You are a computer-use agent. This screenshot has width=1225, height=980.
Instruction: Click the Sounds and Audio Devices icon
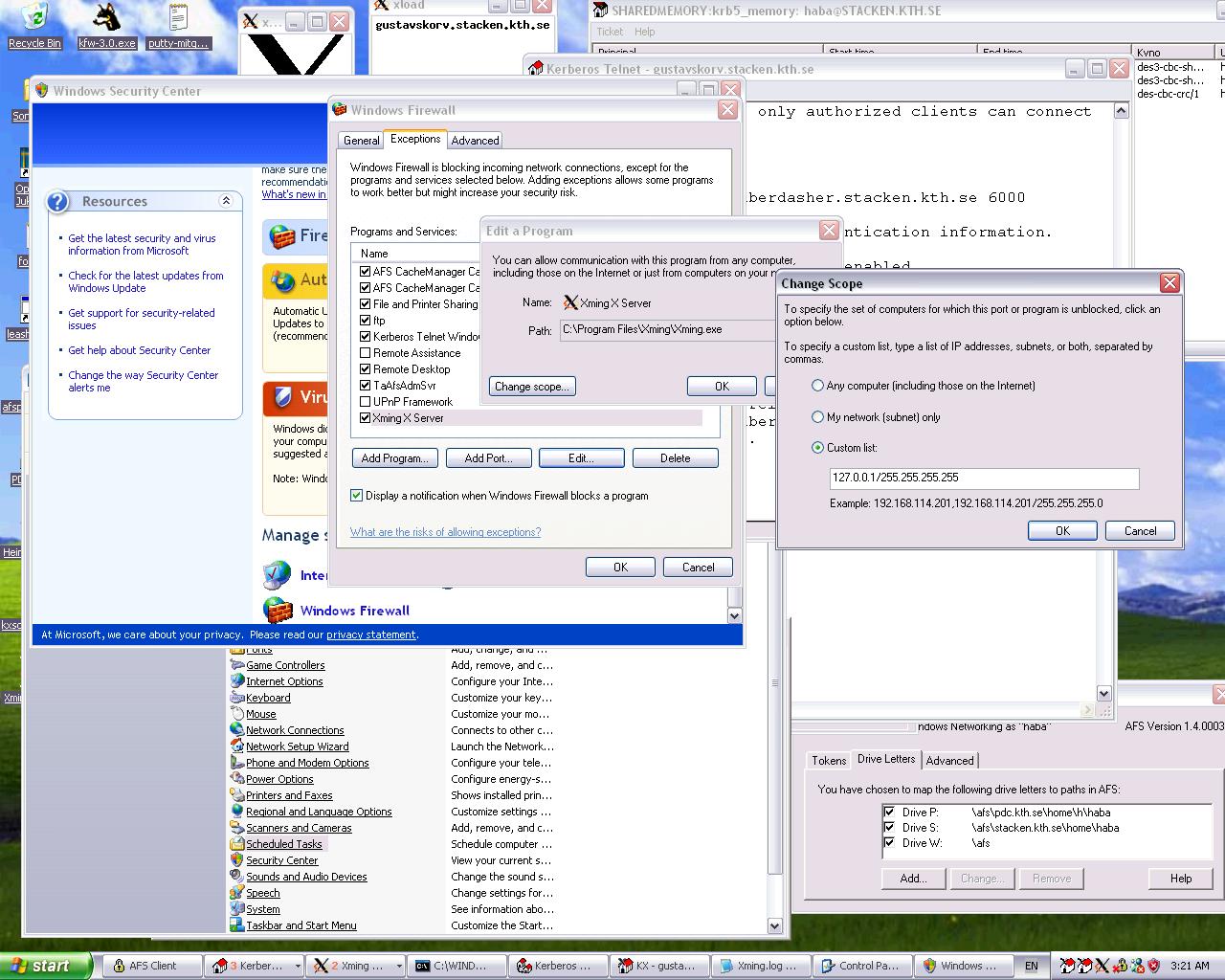pyautogui.click(x=237, y=877)
